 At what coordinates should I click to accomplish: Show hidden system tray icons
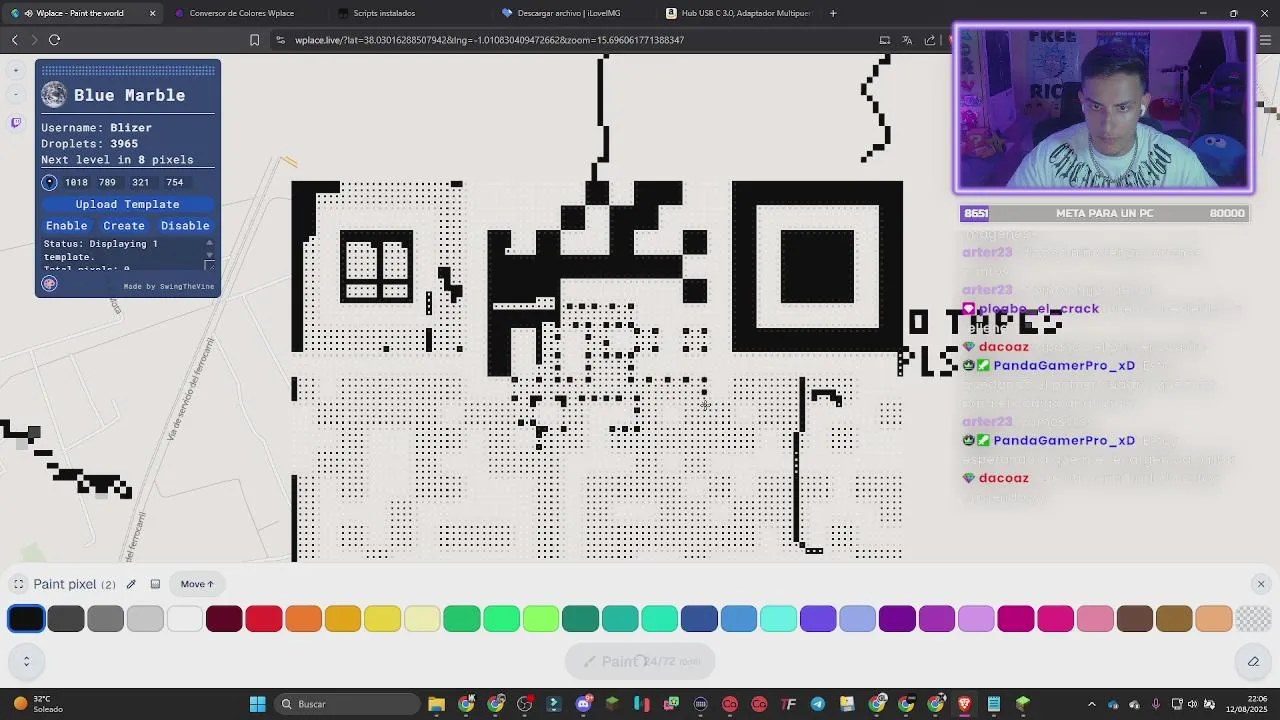click(x=1091, y=704)
